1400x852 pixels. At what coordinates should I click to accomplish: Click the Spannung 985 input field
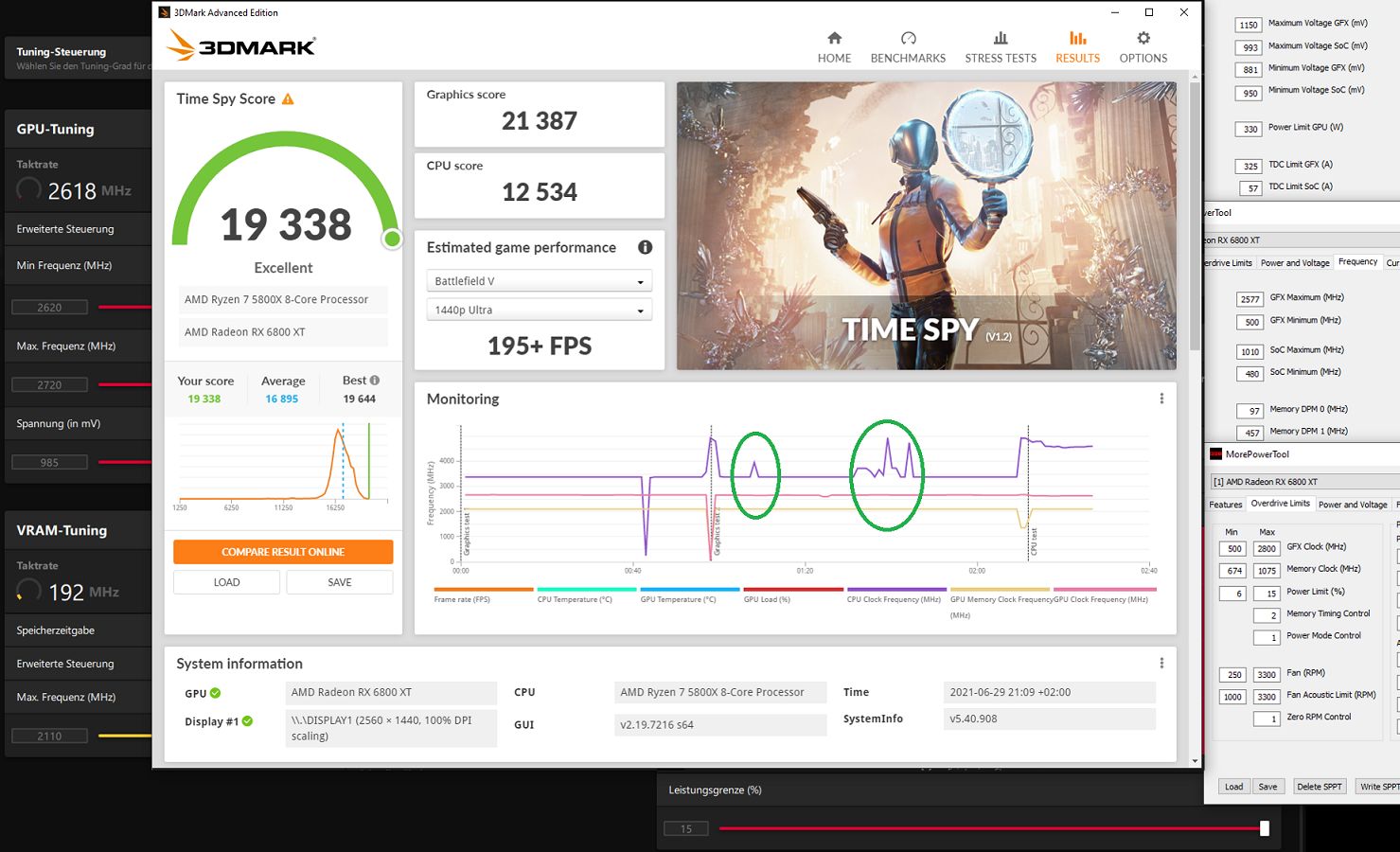coord(49,462)
